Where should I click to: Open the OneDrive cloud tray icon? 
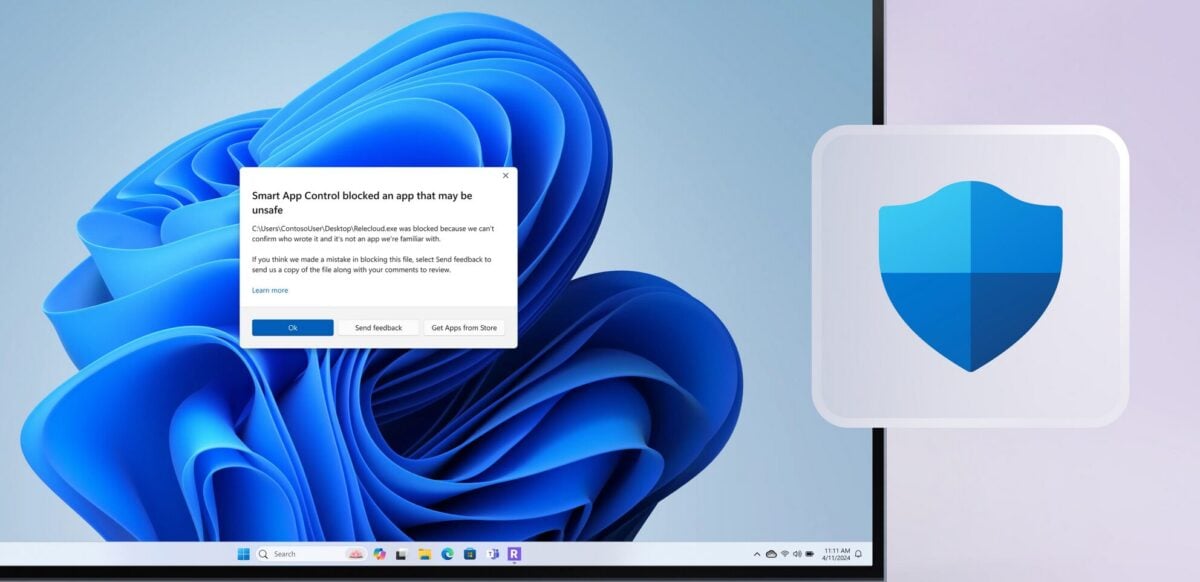click(771, 554)
